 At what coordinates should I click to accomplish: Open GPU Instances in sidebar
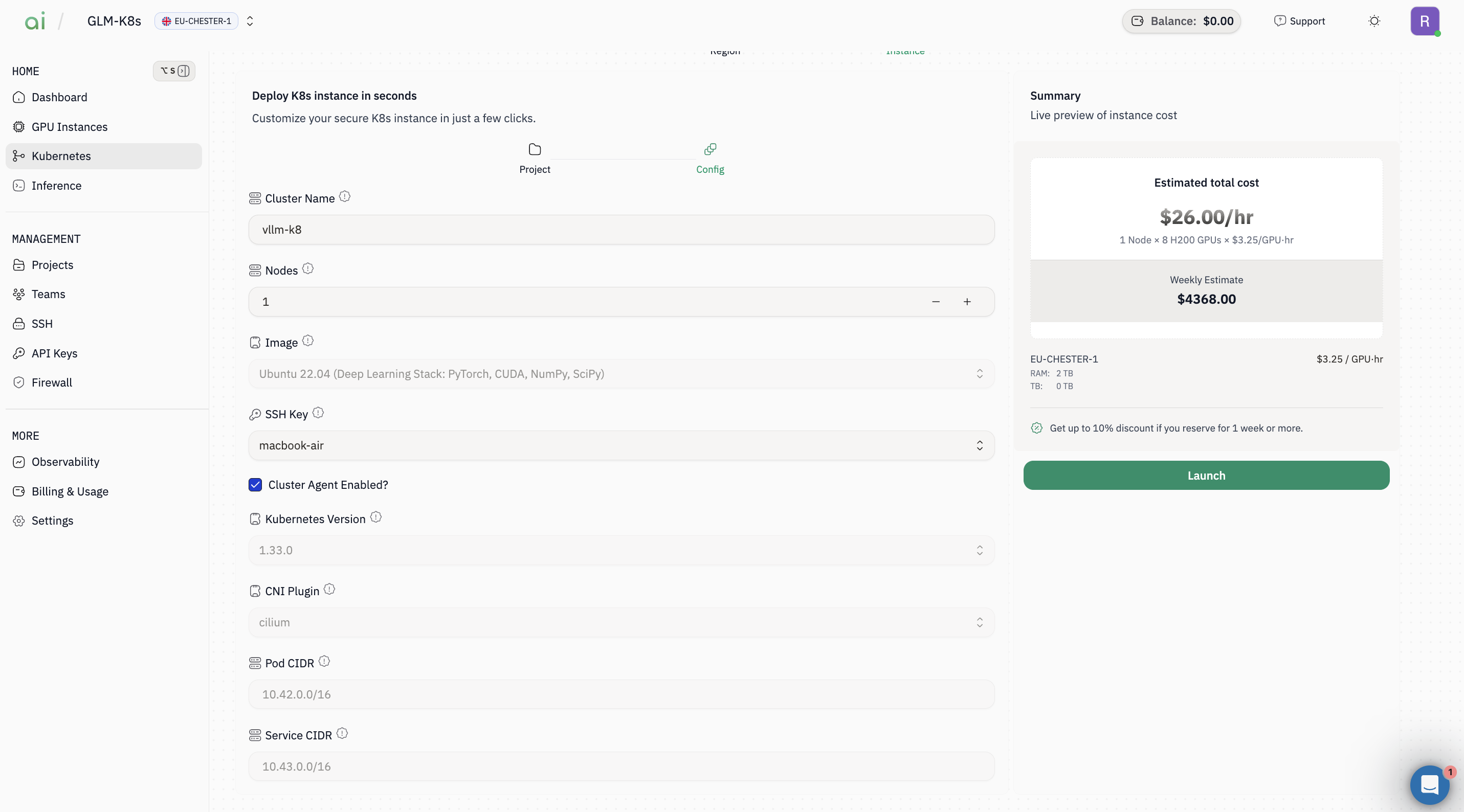70,127
